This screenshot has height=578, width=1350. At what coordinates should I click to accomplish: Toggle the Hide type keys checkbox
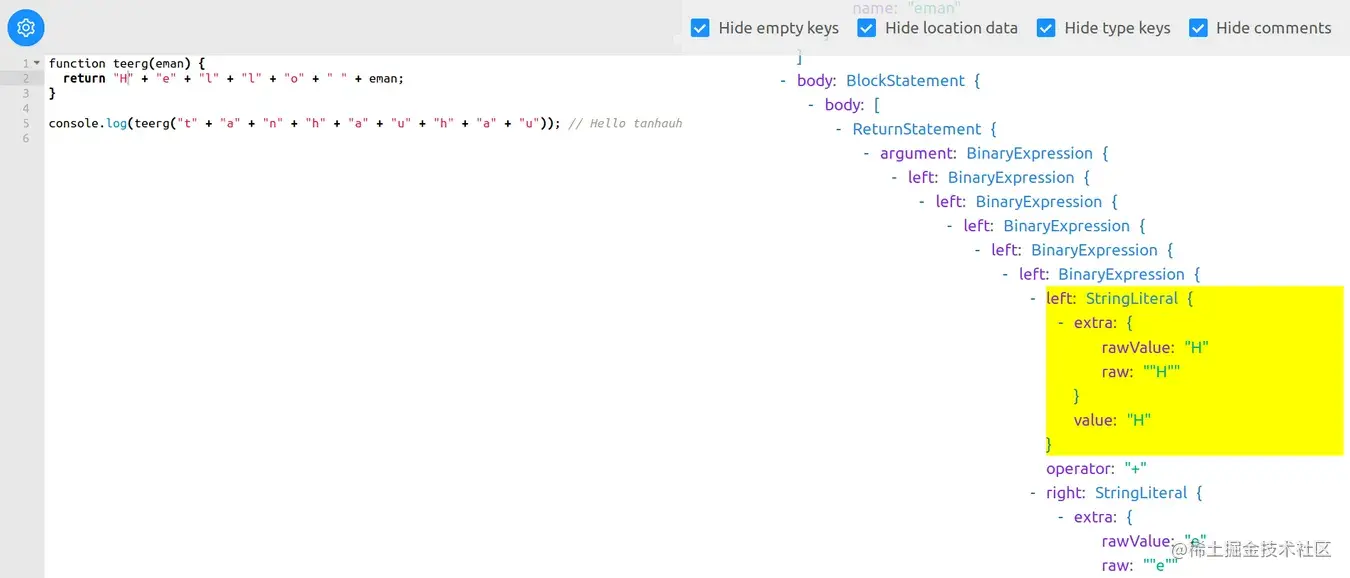pyautogui.click(x=1046, y=28)
